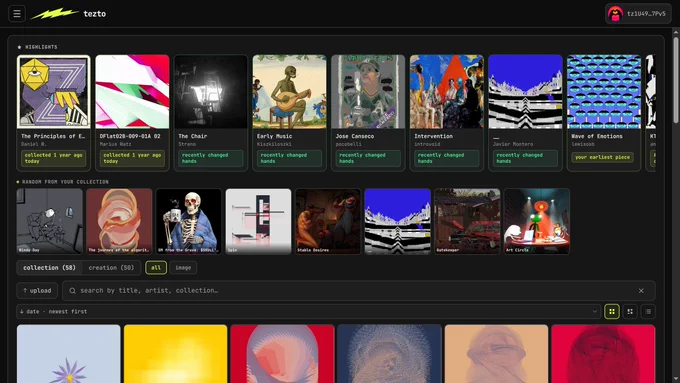680x383 pixels.
Task: Focus the search by title field
Action: [359, 291]
